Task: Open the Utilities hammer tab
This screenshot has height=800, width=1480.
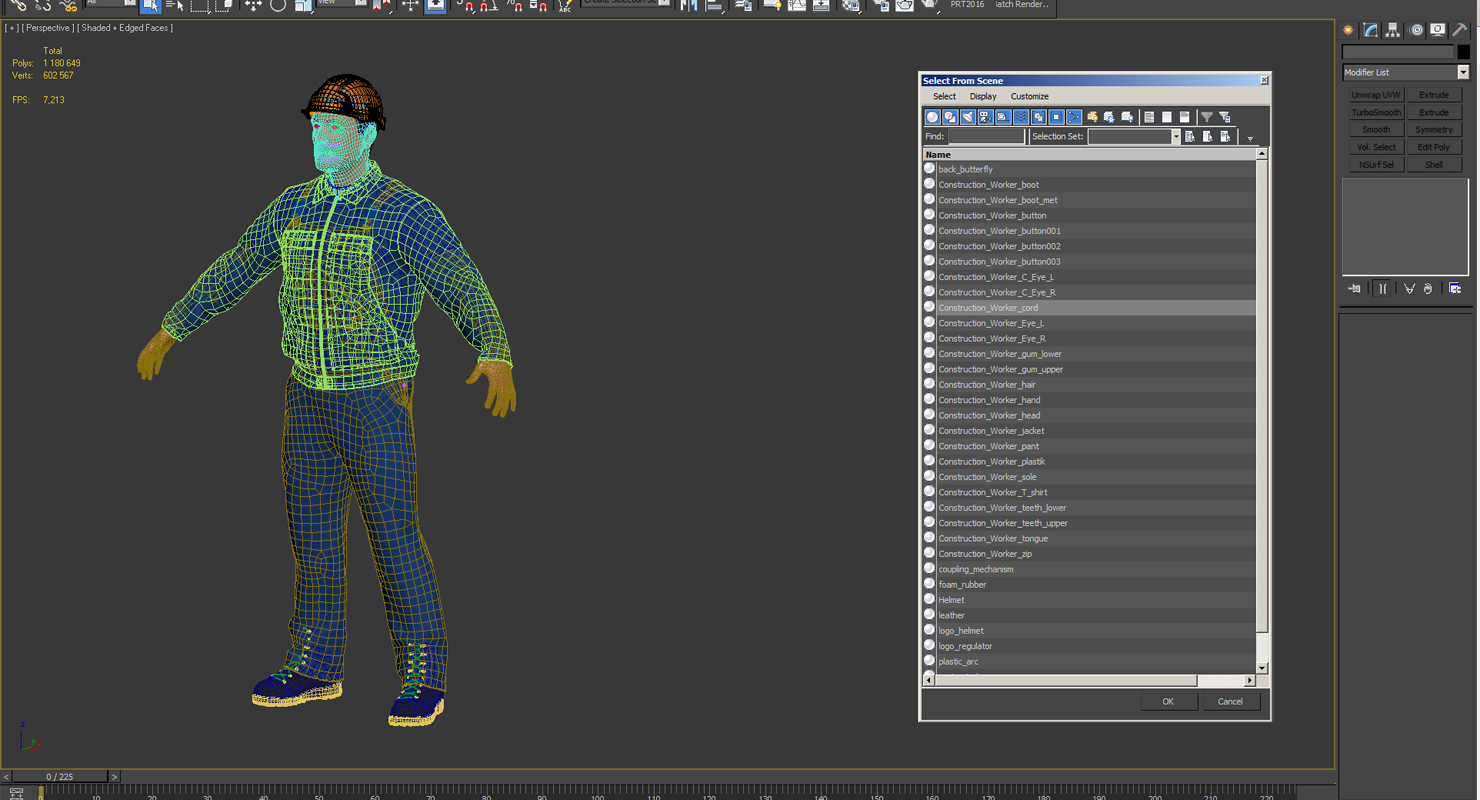Action: tap(1460, 30)
